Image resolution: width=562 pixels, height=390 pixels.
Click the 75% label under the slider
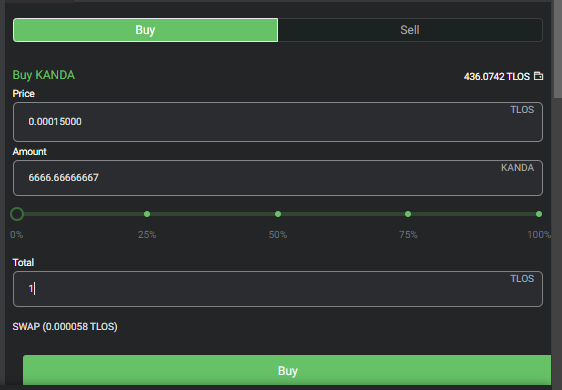click(x=408, y=235)
